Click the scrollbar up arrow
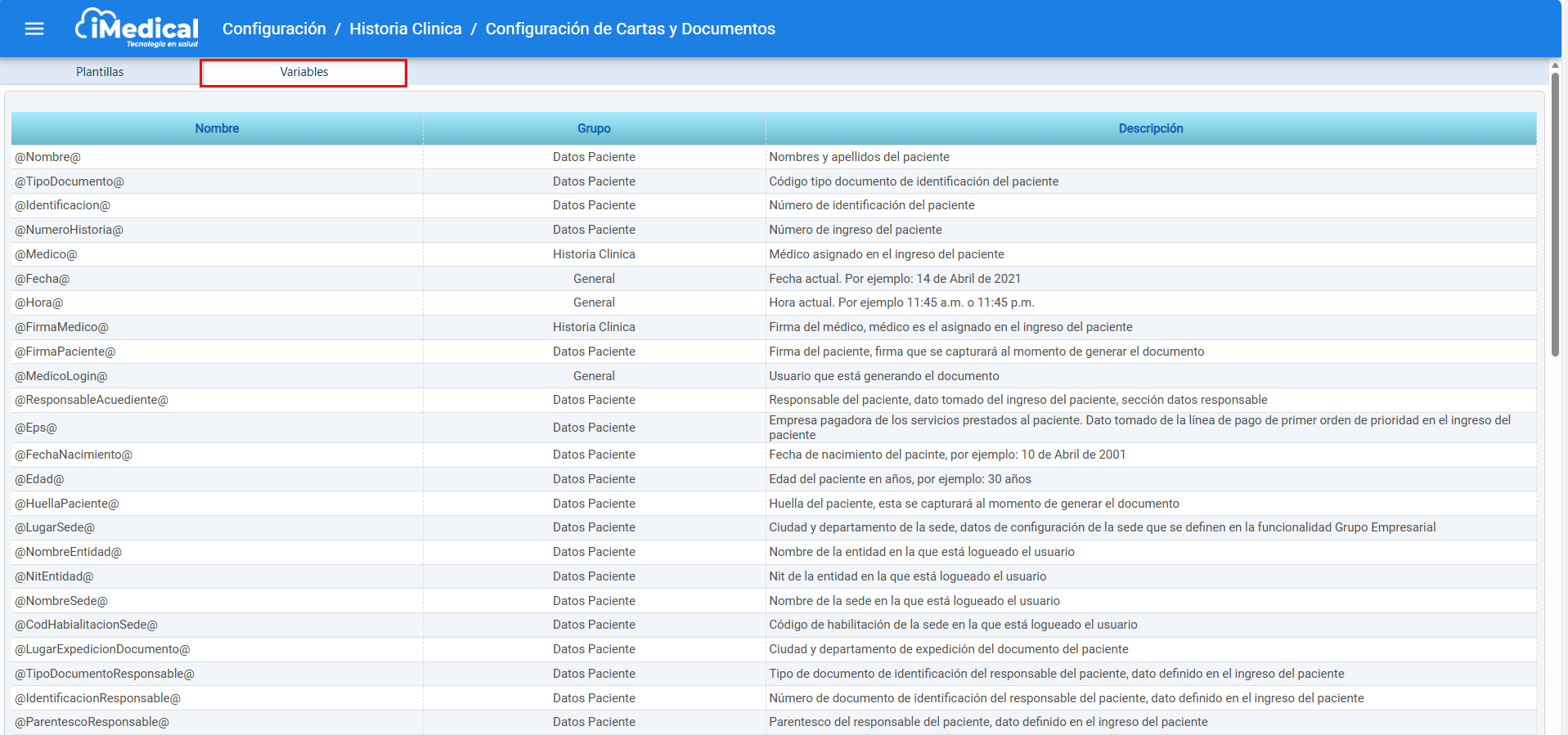Image resolution: width=1568 pixels, height=735 pixels. pos(1555,65)
